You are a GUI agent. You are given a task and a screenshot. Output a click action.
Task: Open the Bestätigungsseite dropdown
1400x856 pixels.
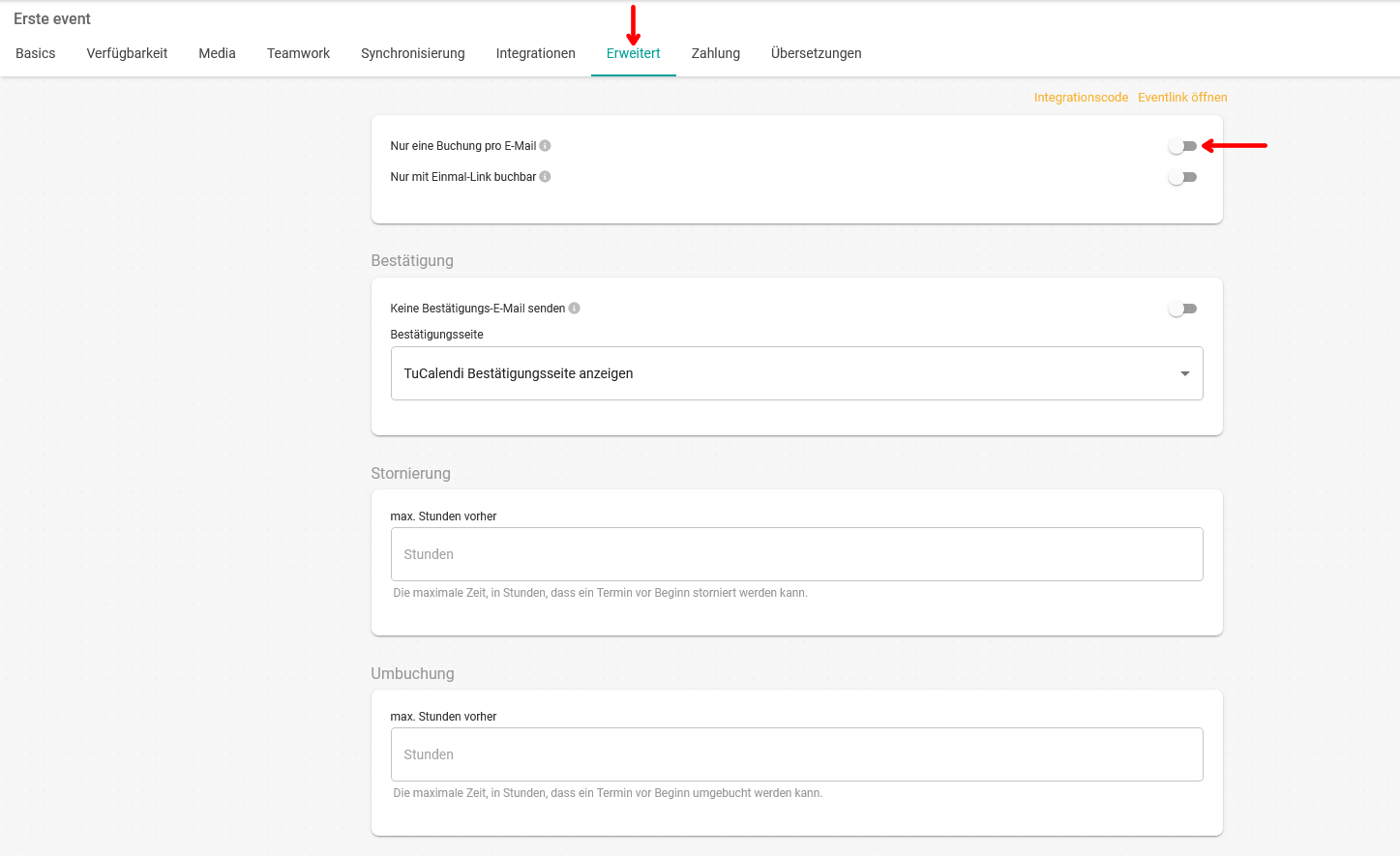point(796,373)
